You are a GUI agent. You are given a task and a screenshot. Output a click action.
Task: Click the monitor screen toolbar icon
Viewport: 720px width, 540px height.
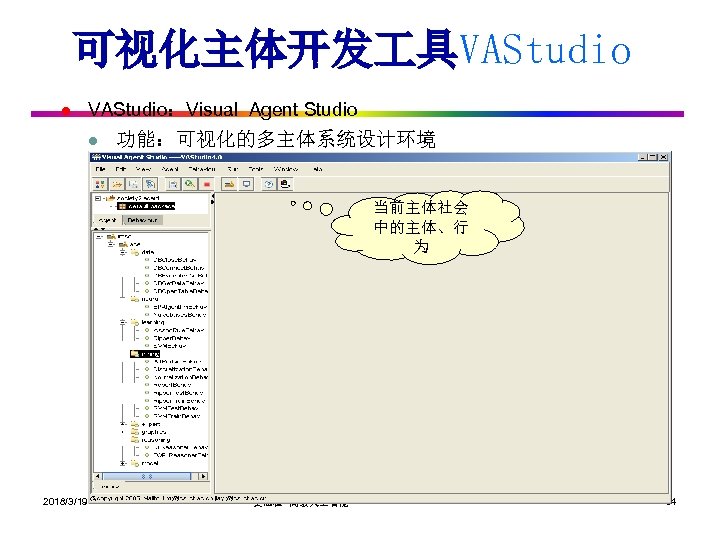click(x=247, y=185)
